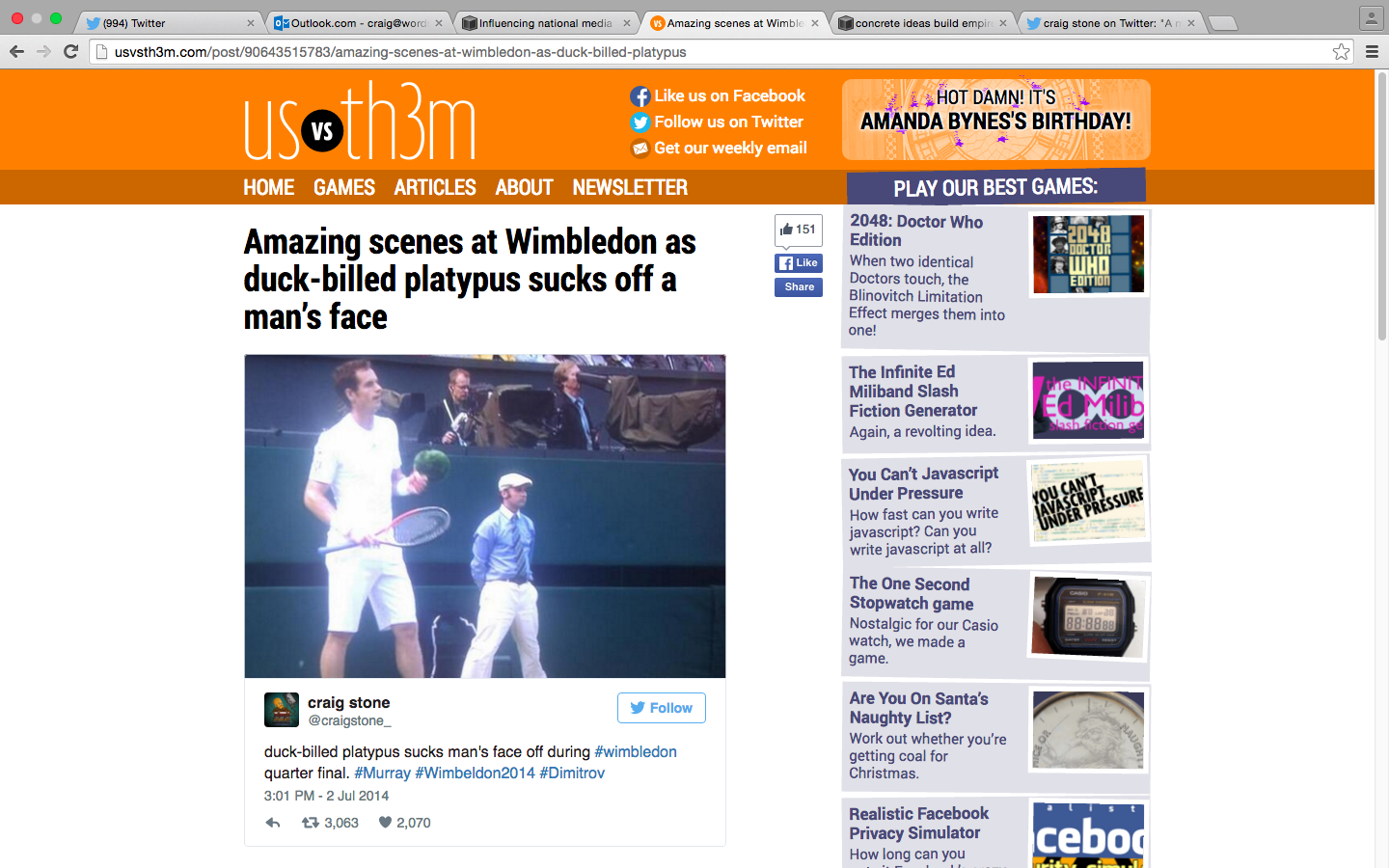Screen dimensions: 1389x868
Task: Open the Are You On Santa's Naughty List link
Action: [919, 708]
